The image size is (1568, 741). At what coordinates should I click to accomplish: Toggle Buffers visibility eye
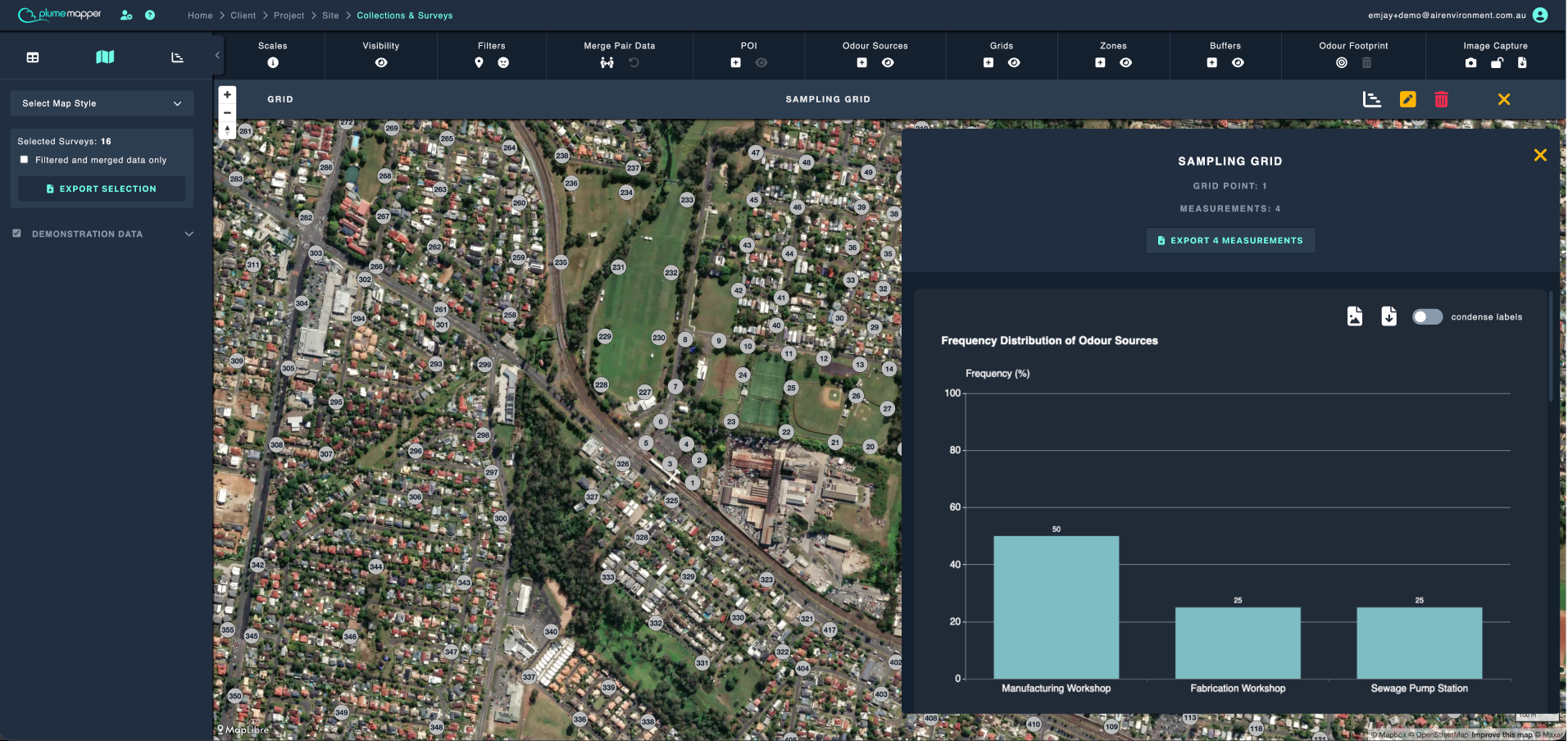[1238, 62]
